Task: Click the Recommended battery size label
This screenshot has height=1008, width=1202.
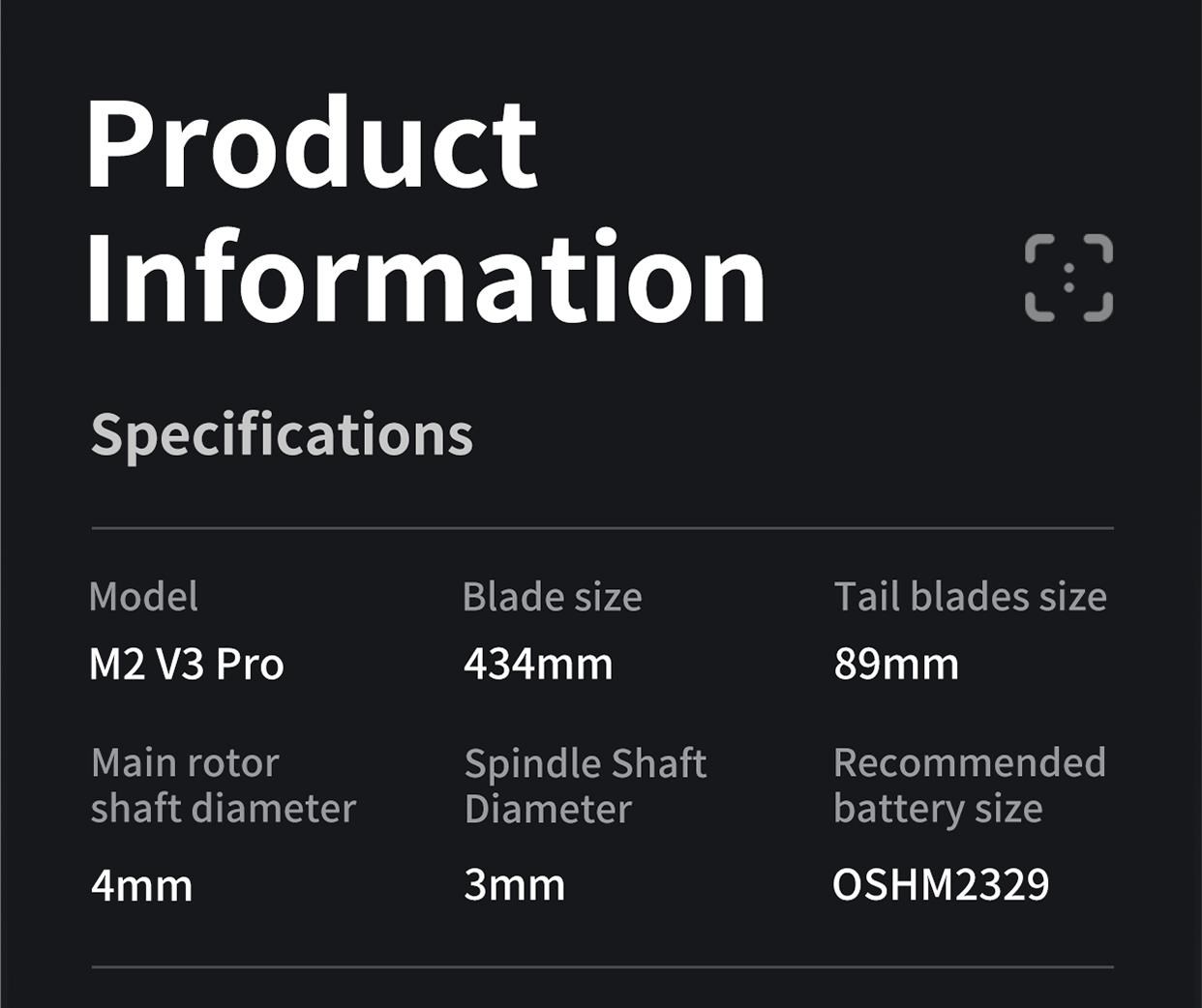Action: click(x=969, y=786)
